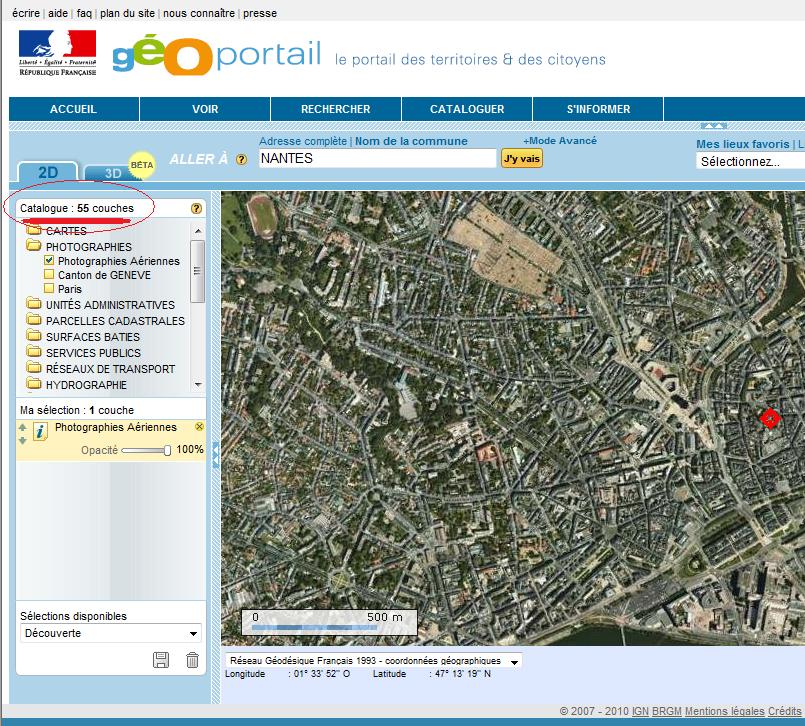The height and width of the screenshot is (726, 805).
Task: Click the Opacité slider handle
Action: click(x=168, y=451)
